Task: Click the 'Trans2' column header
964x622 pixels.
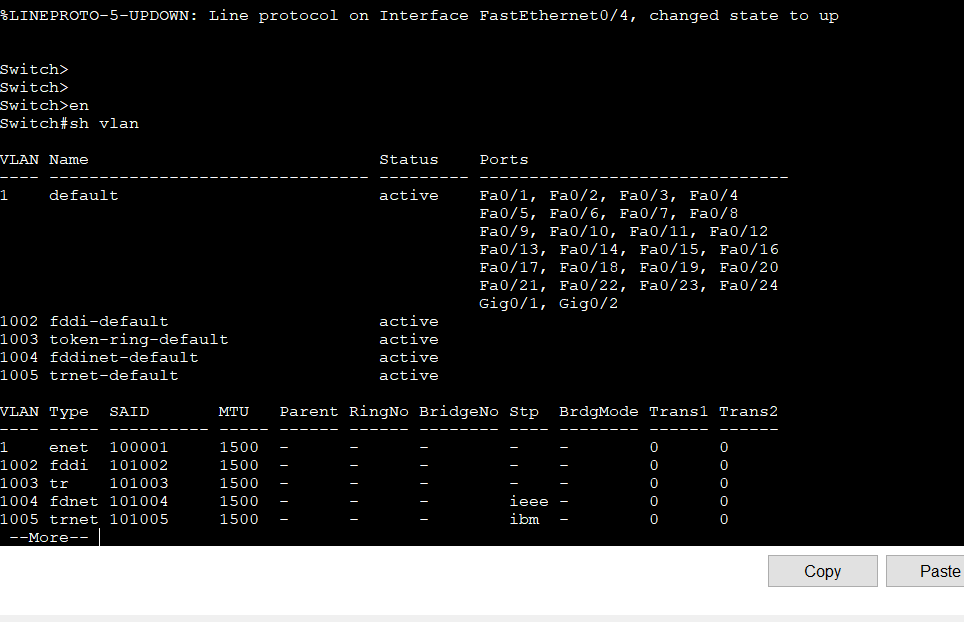Action: coord(749,412)
